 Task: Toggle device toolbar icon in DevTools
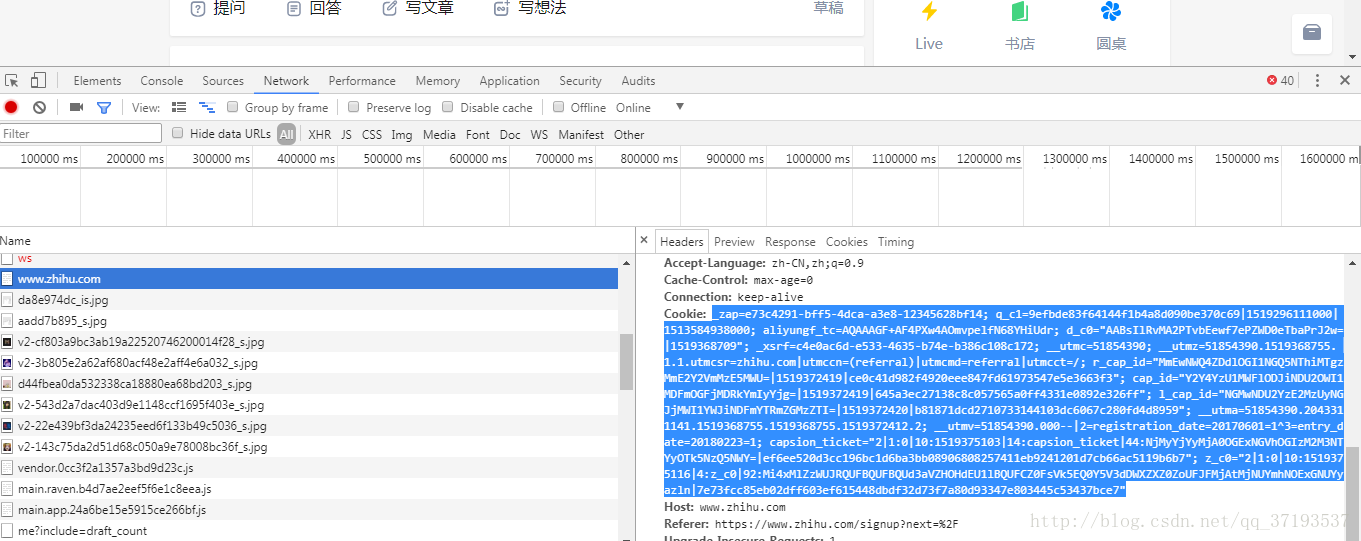38,81
